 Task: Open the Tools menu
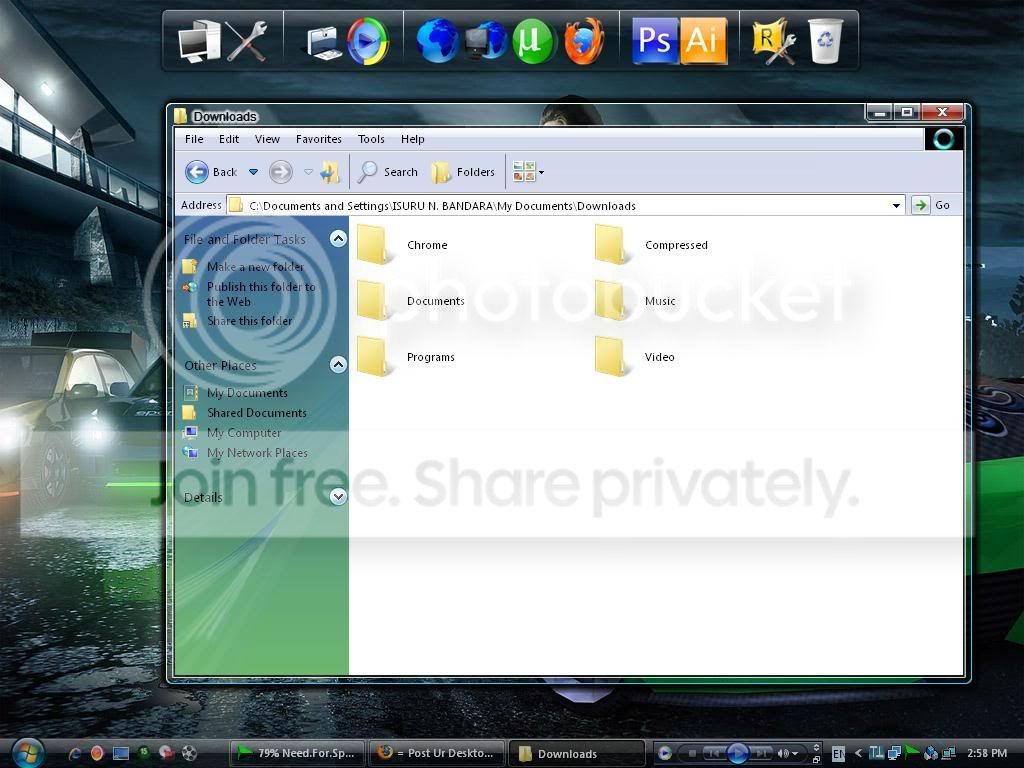[371, 139]
